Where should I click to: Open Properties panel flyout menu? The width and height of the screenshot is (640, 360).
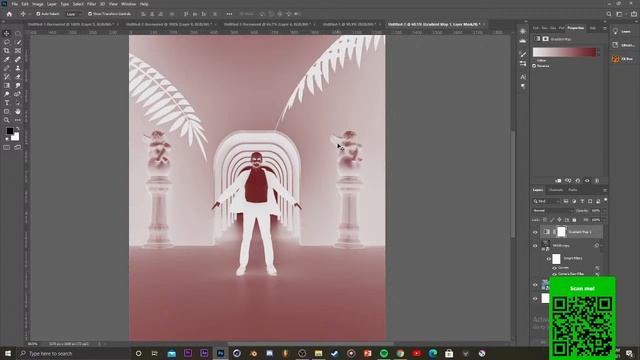pos(604,28)
